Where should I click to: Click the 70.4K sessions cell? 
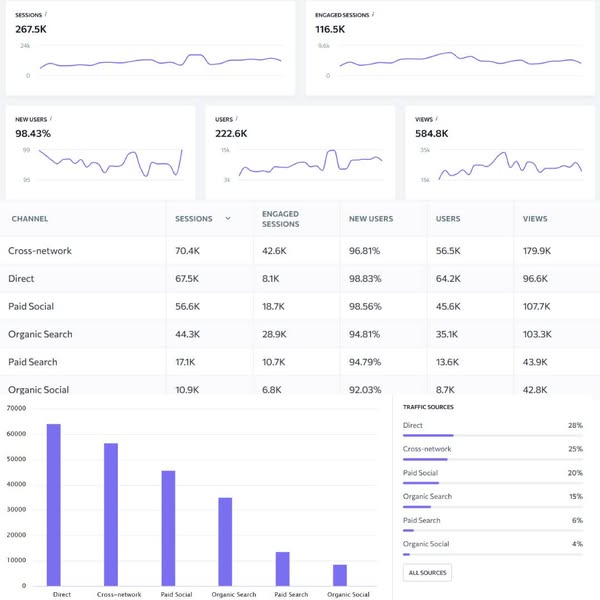tap(188, 251)
